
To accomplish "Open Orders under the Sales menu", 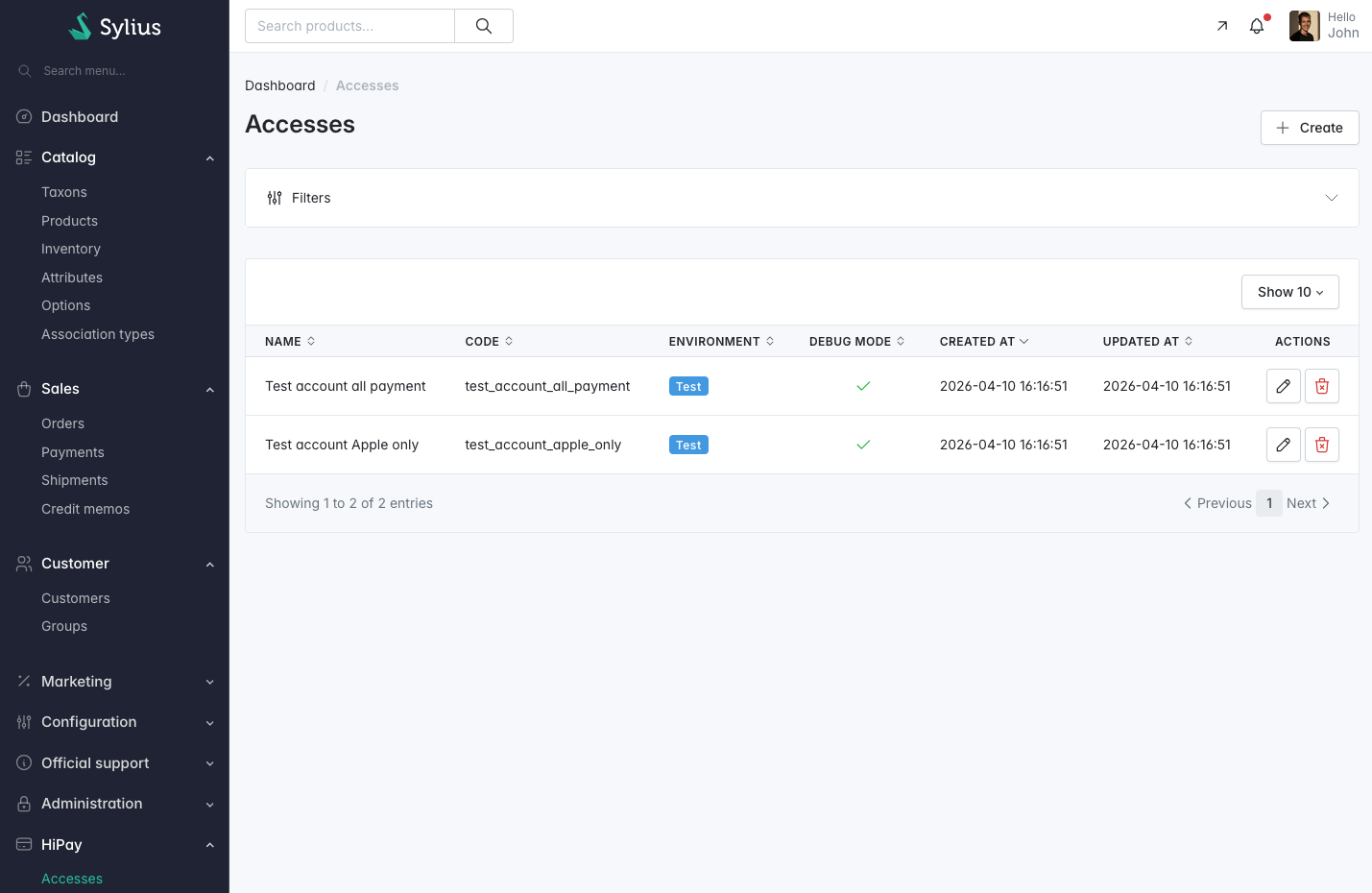I will coord(62,423).
